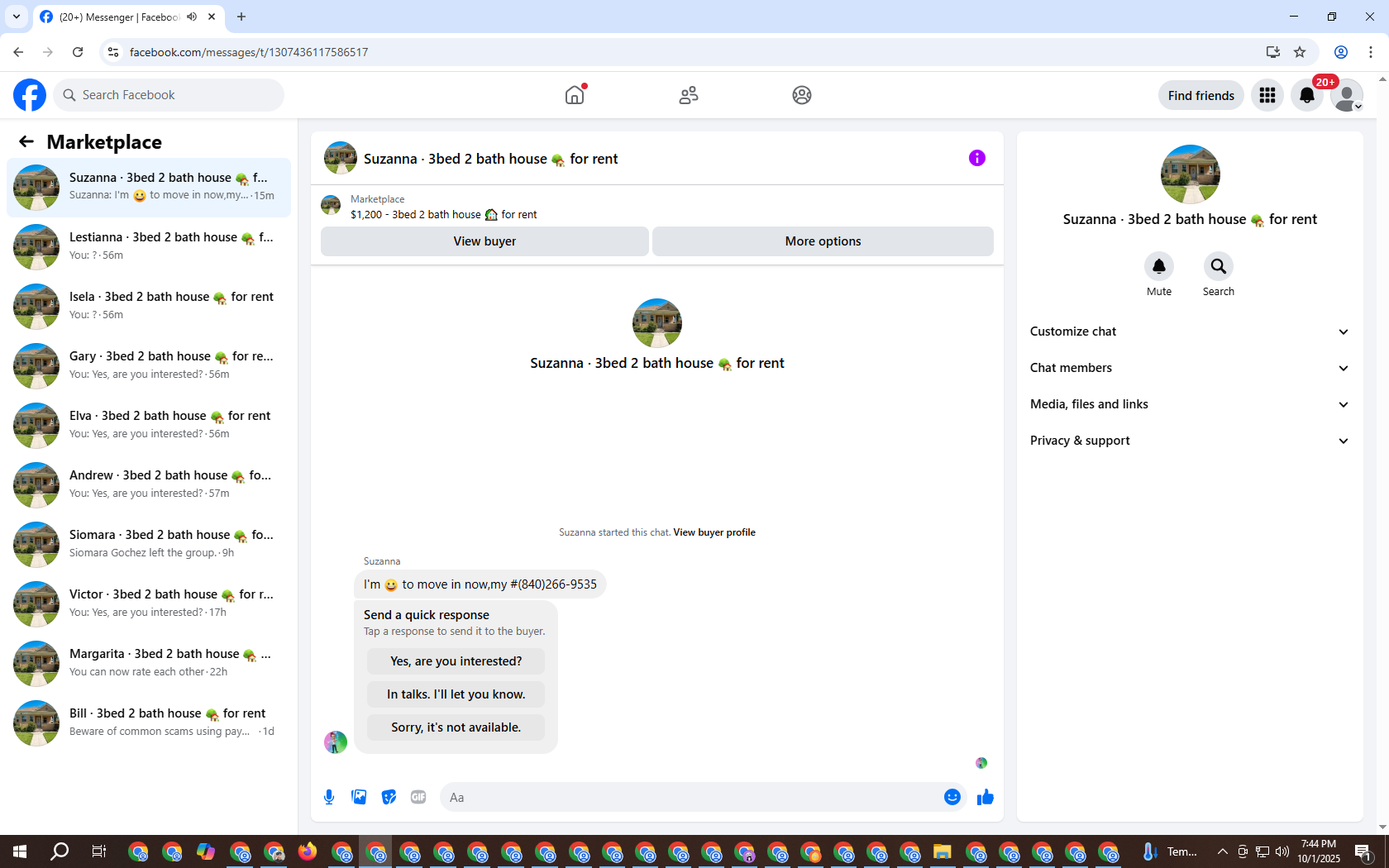
Task: Open the Gary conversation
Action: [149, 365]
